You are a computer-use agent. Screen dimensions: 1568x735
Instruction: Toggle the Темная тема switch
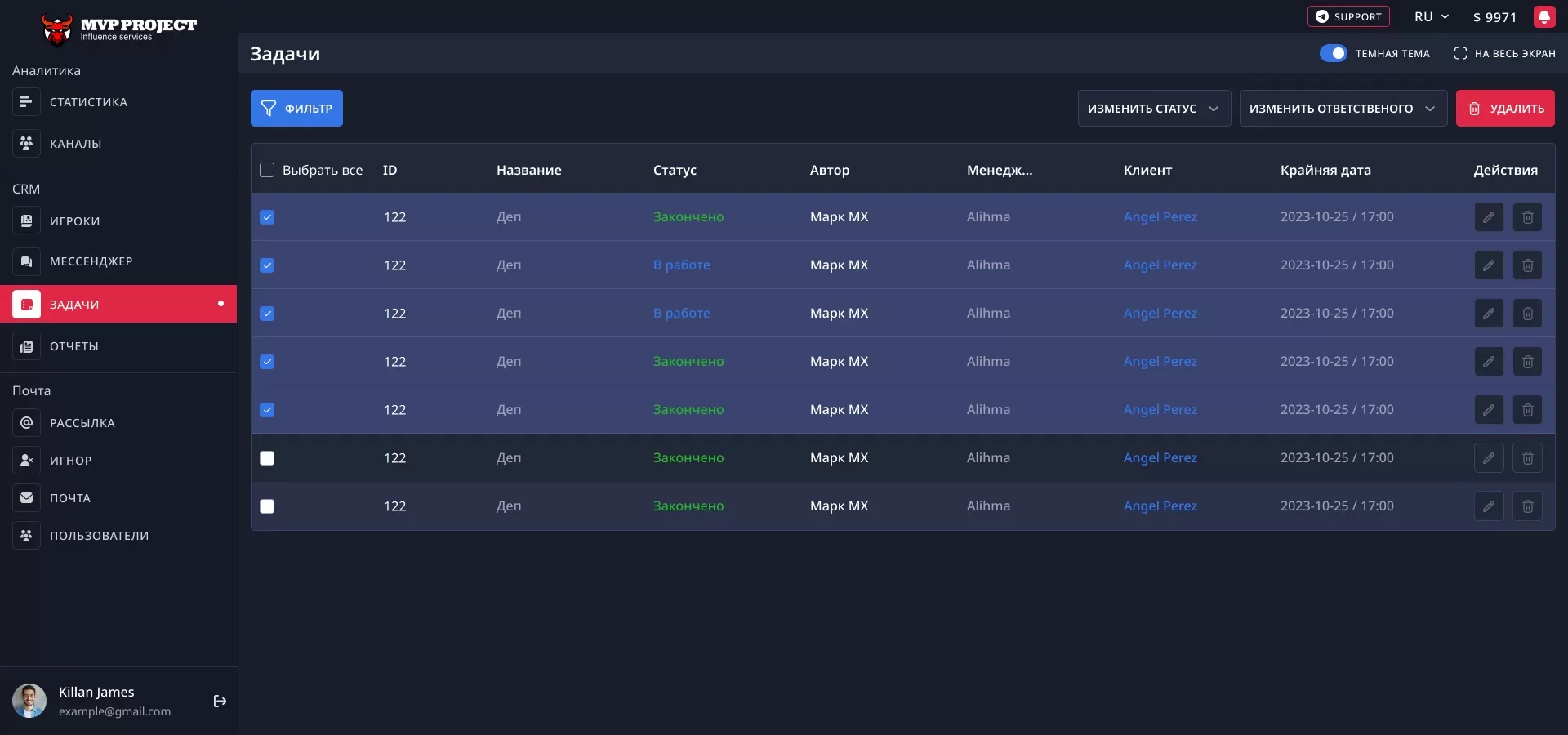(1333, 53)
